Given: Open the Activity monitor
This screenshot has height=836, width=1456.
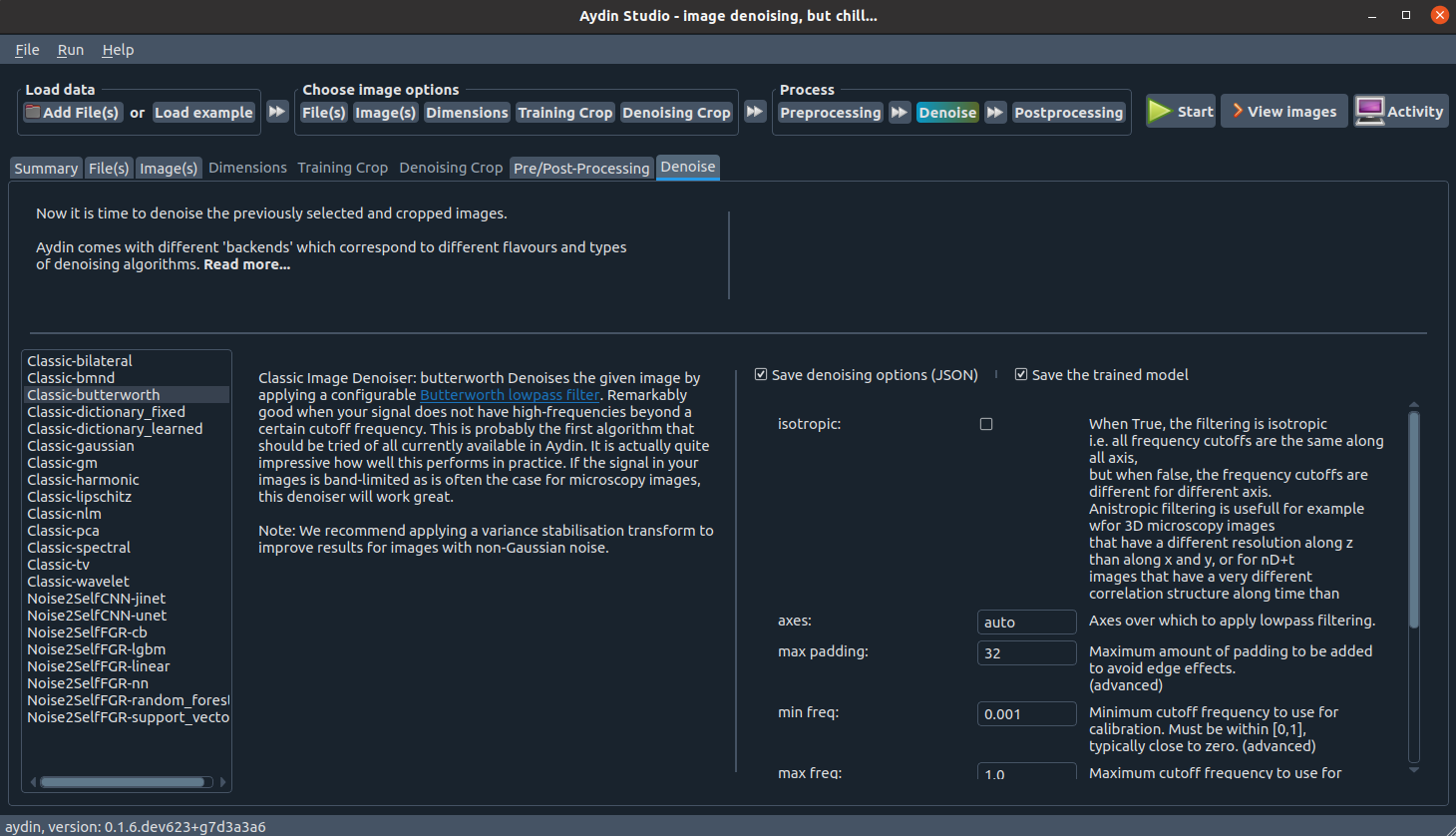Looking at the screenshot, I should [1400, 112].
